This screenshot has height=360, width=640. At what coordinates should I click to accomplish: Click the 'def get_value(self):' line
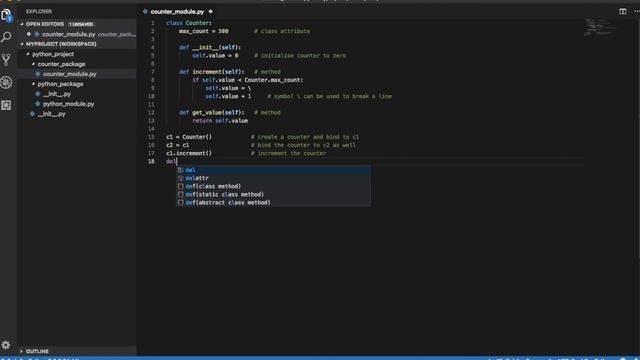coord(211,113)
